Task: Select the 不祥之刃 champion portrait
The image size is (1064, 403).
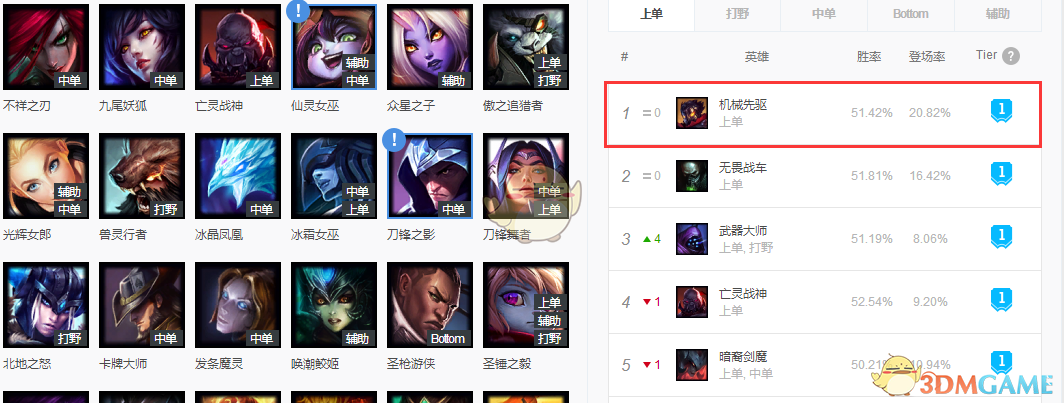Action: tap(46, 47)
